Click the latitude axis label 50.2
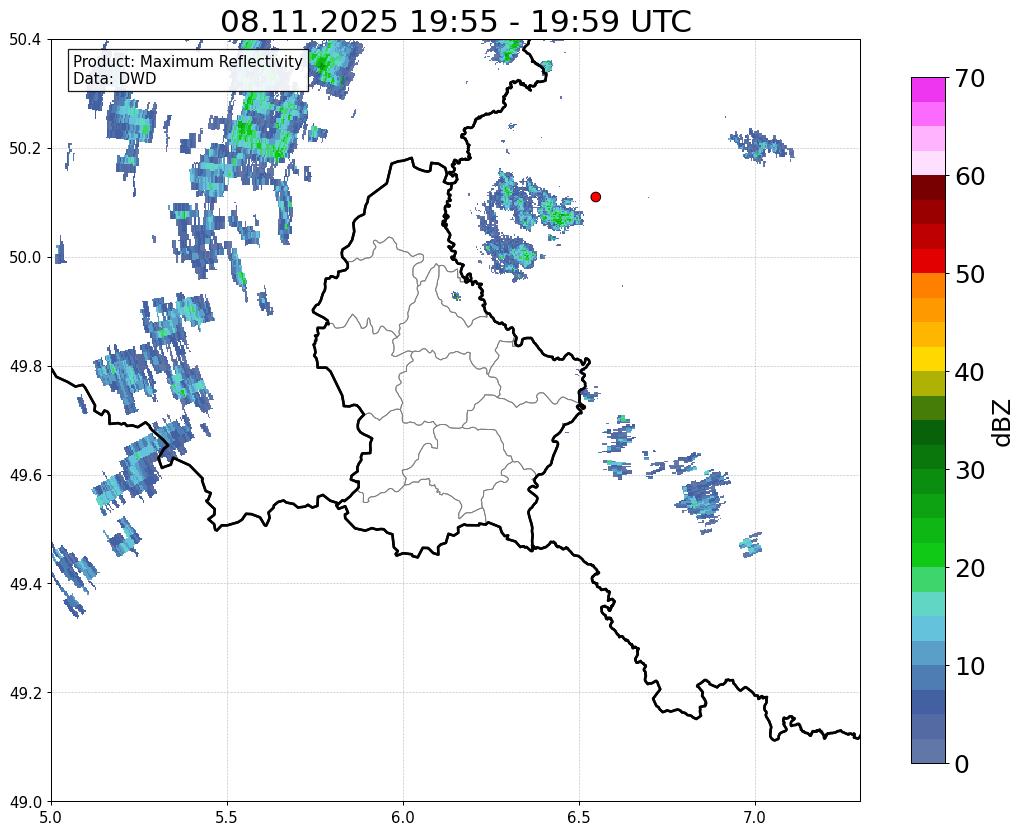 pyautogui.click(x=25, y=149)
